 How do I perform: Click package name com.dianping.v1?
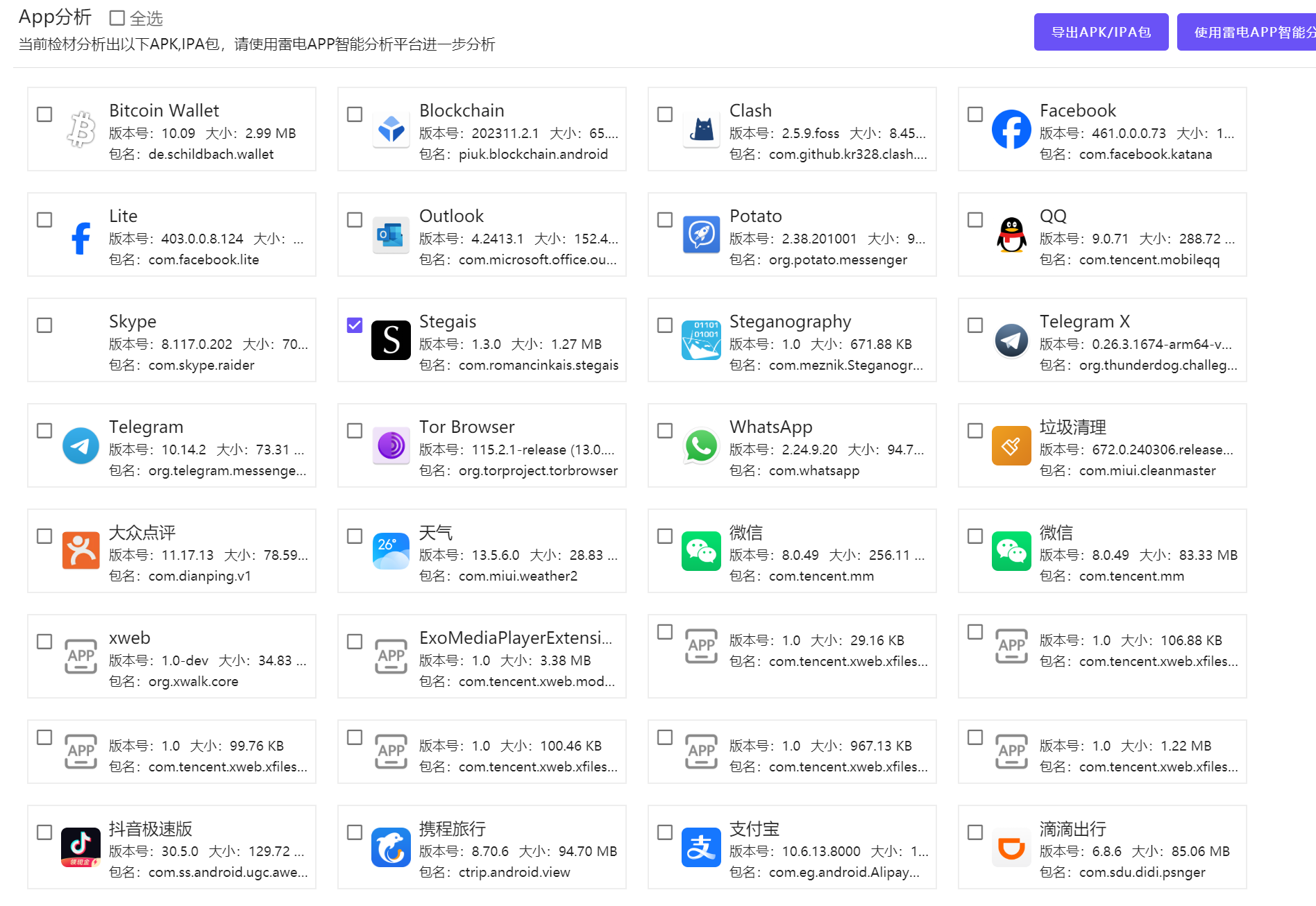click(x=200, y=576)
